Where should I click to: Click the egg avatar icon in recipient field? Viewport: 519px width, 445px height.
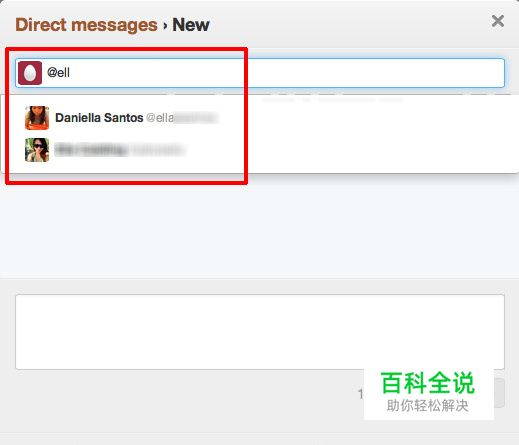[30, 73]
